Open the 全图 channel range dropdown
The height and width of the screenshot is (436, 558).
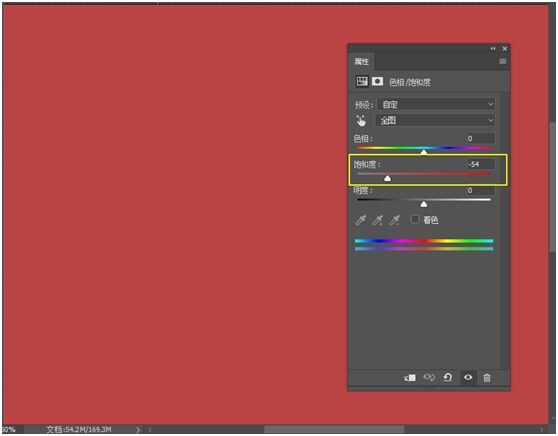pos(435,120)
